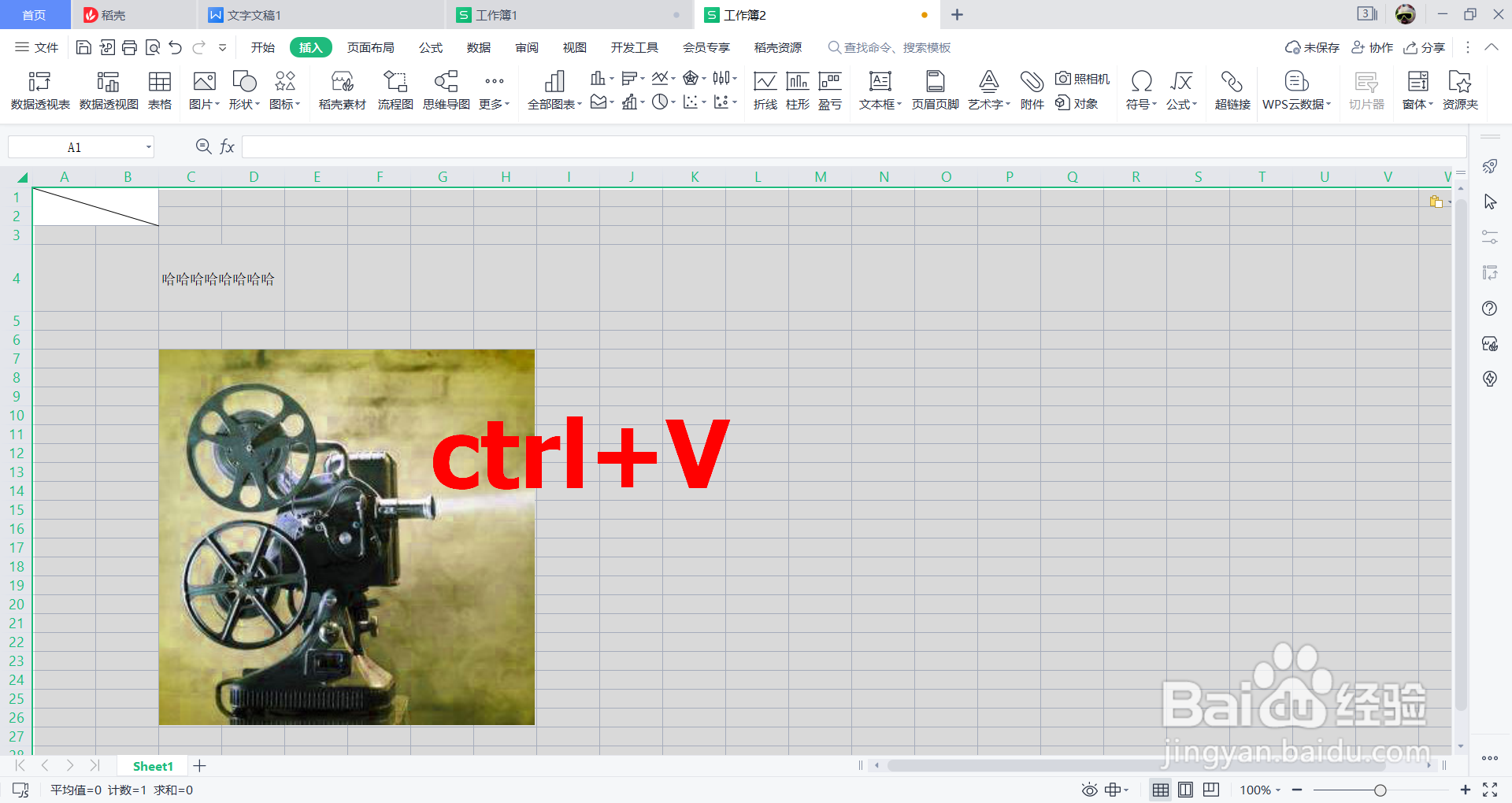Open the File (文件) menu
The width and height of the screenshot is (1512, 803).
tap(37, 47)
